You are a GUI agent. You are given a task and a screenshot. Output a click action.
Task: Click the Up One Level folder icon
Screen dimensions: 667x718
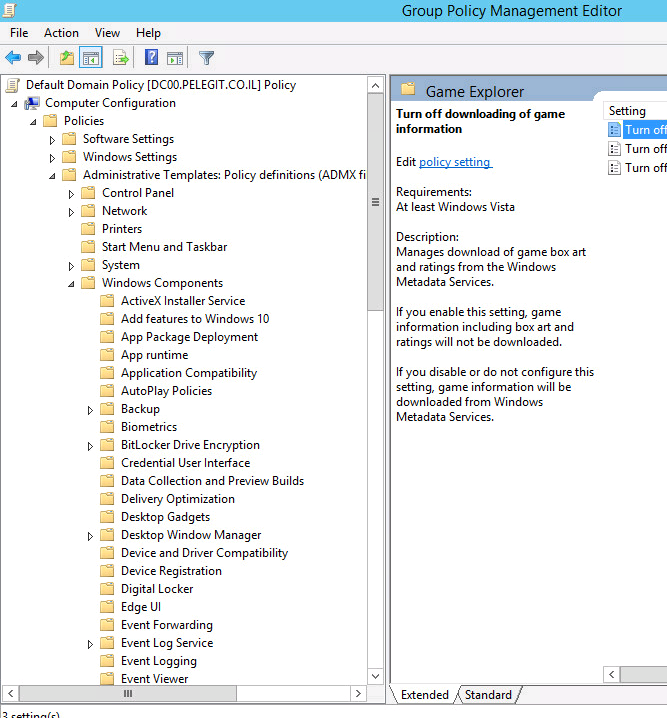tap(67, 58)
